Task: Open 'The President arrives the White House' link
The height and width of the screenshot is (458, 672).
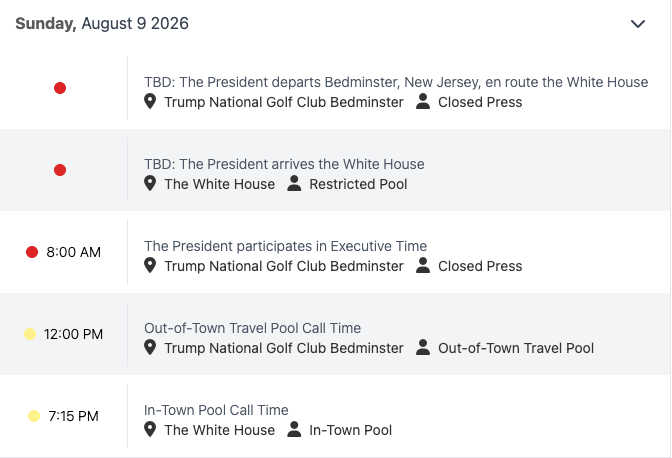Action: point(284,164)
